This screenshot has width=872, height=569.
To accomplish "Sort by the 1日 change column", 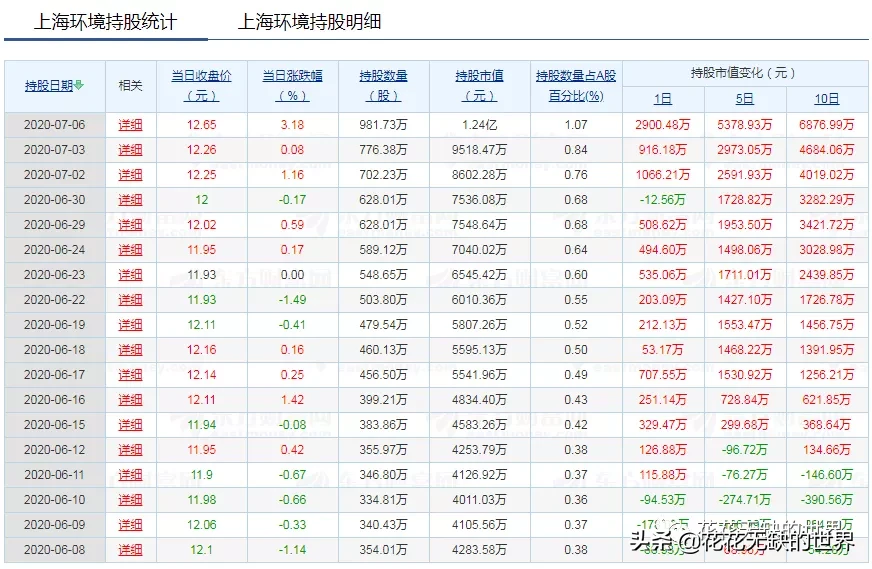I will pyautogui.click(x=662, y=99).
